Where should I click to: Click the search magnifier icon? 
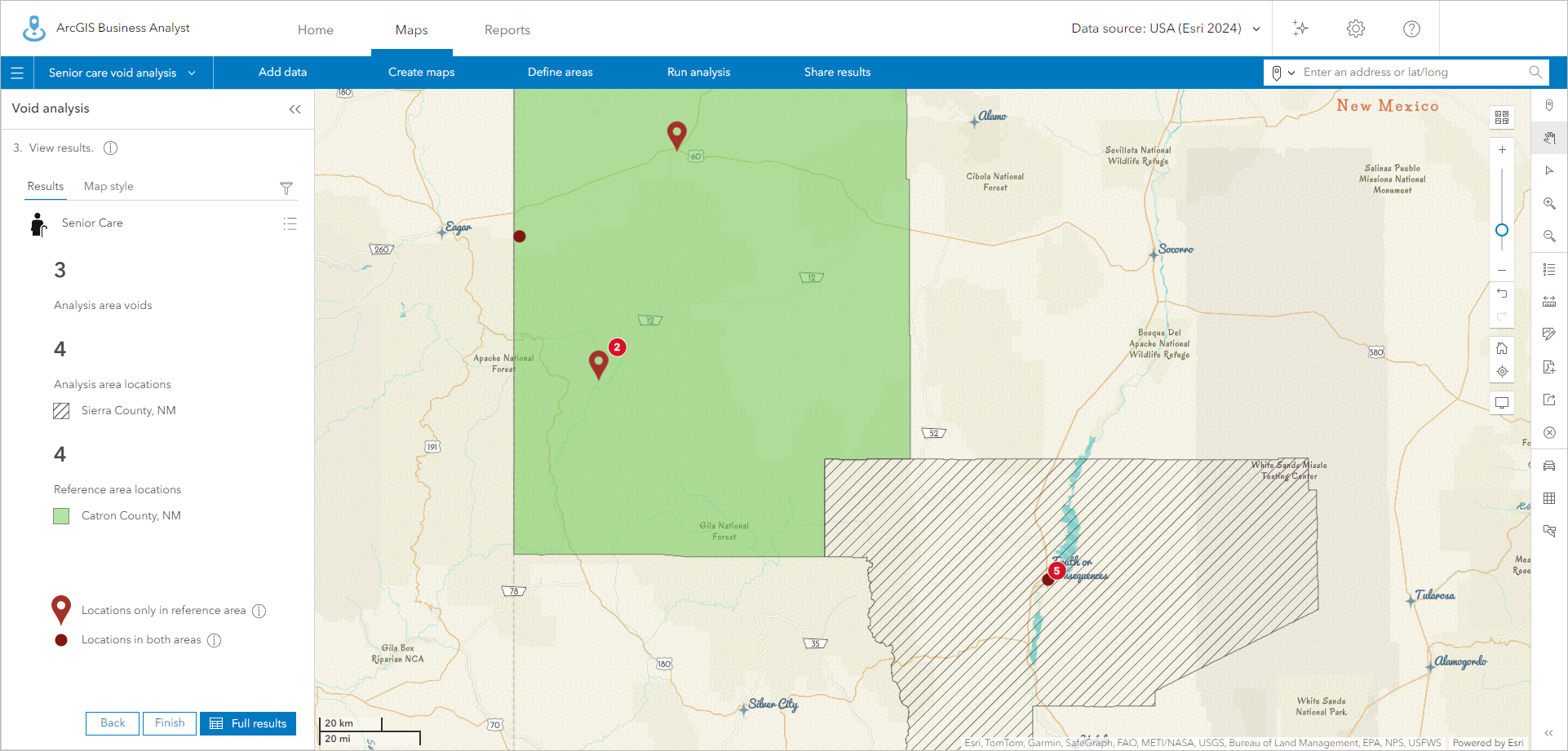(x=1535, y=73)
